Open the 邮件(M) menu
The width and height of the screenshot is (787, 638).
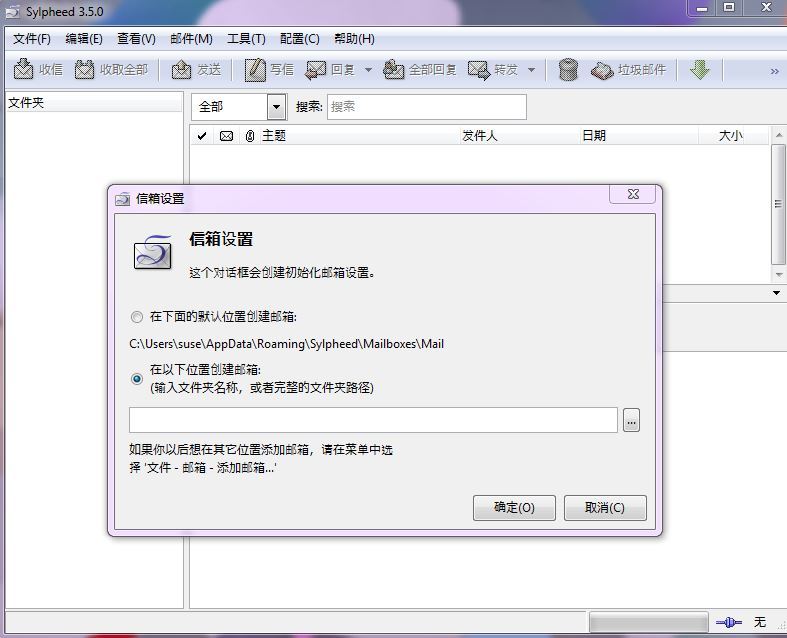191,39
